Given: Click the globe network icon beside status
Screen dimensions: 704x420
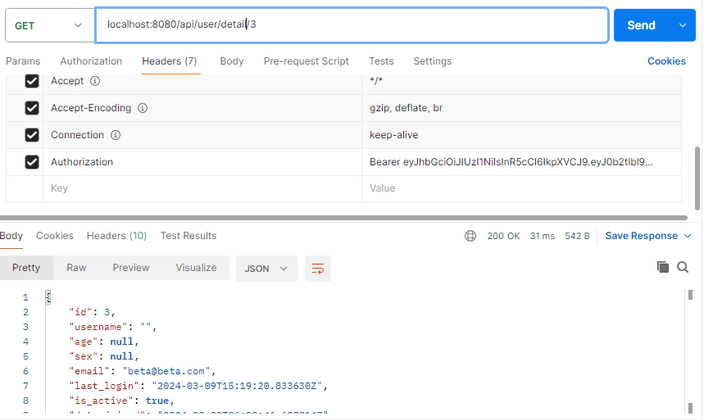Looking at the screenshot, I should click(471, 236).
